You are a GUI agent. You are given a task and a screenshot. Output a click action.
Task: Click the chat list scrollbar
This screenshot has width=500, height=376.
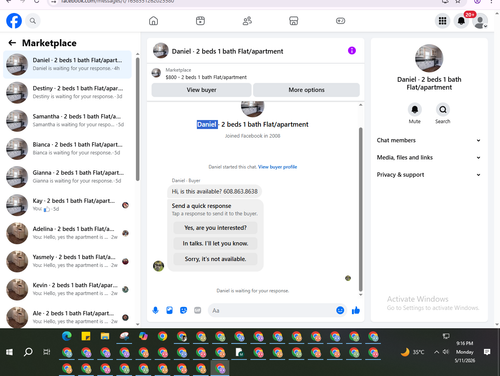point(137,119)
